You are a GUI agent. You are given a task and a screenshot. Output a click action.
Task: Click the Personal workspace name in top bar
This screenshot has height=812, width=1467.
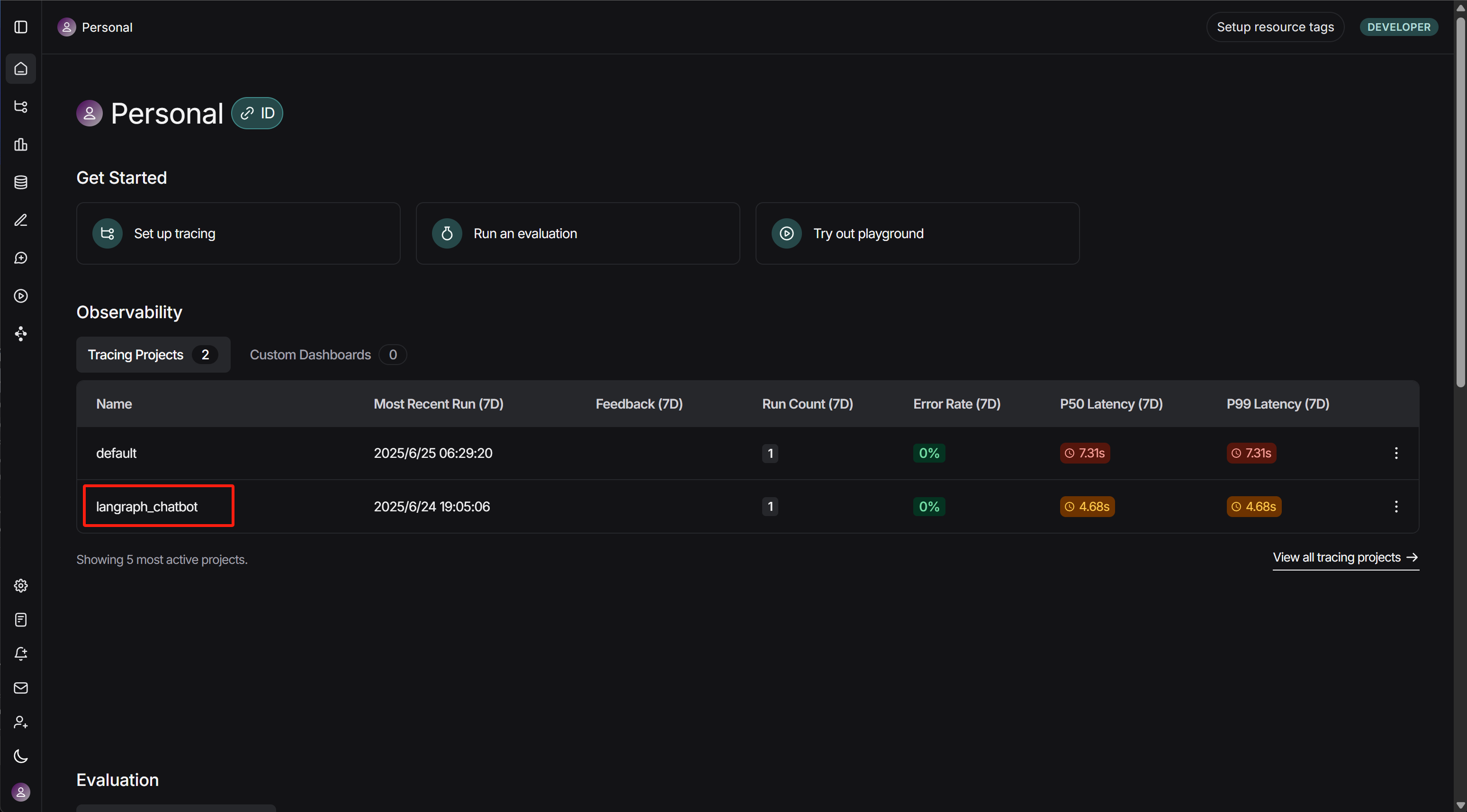pos(107,27)
